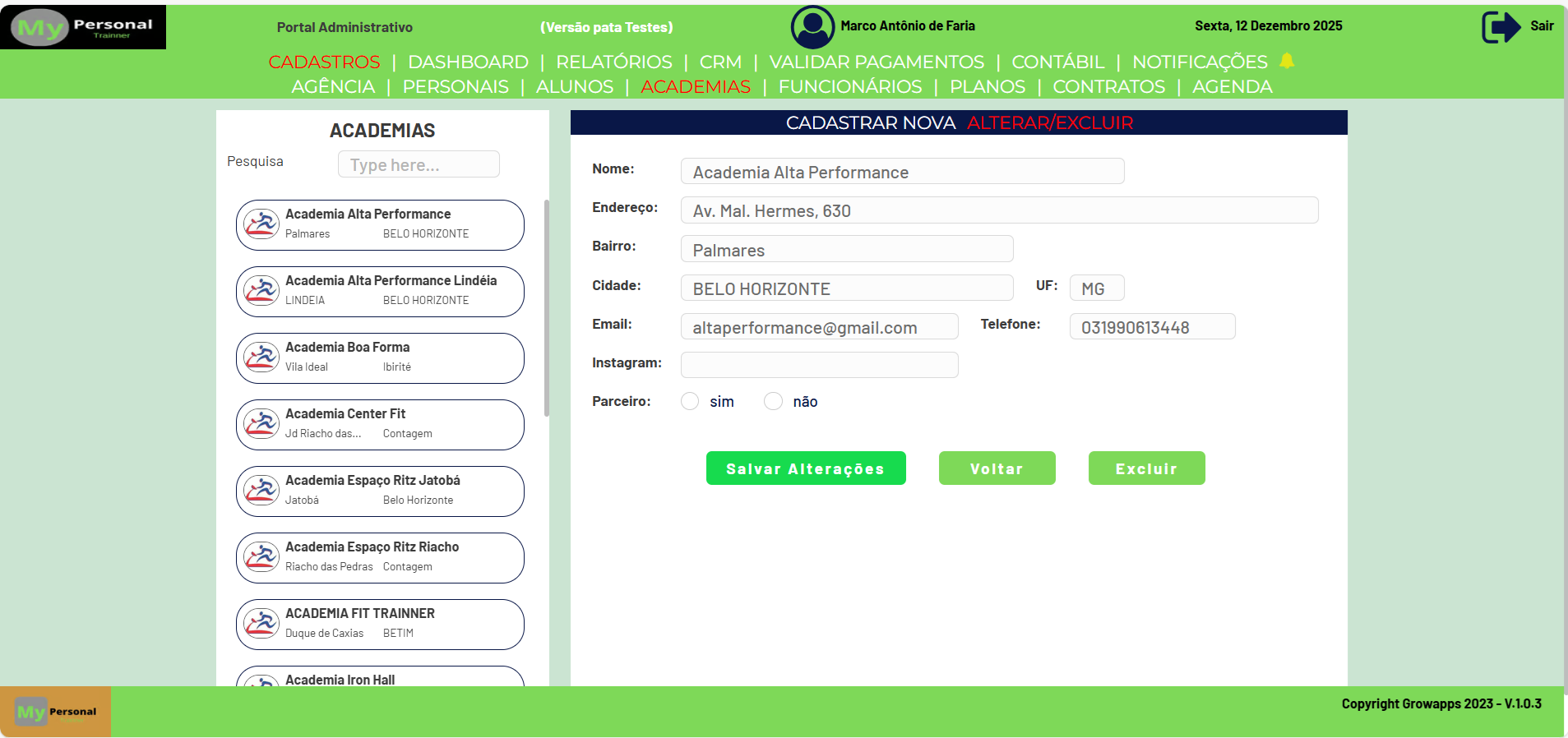The height and width of the screenshot is (738, 1568).
Task: Go to the ALUNOS submenu
Action: click(574, 86)
